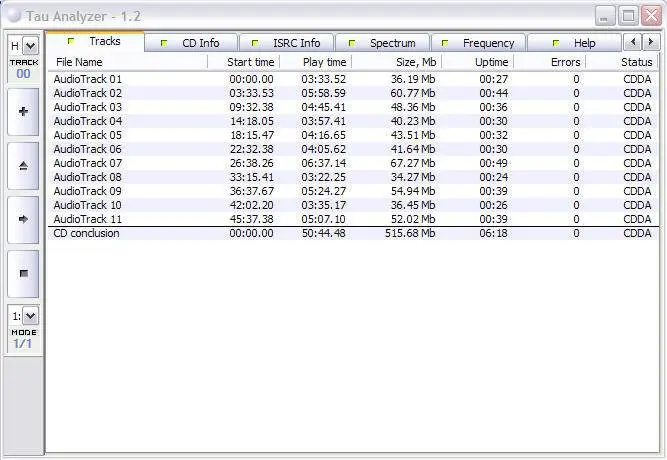Sort by File Name column header

tap(127, 62)
